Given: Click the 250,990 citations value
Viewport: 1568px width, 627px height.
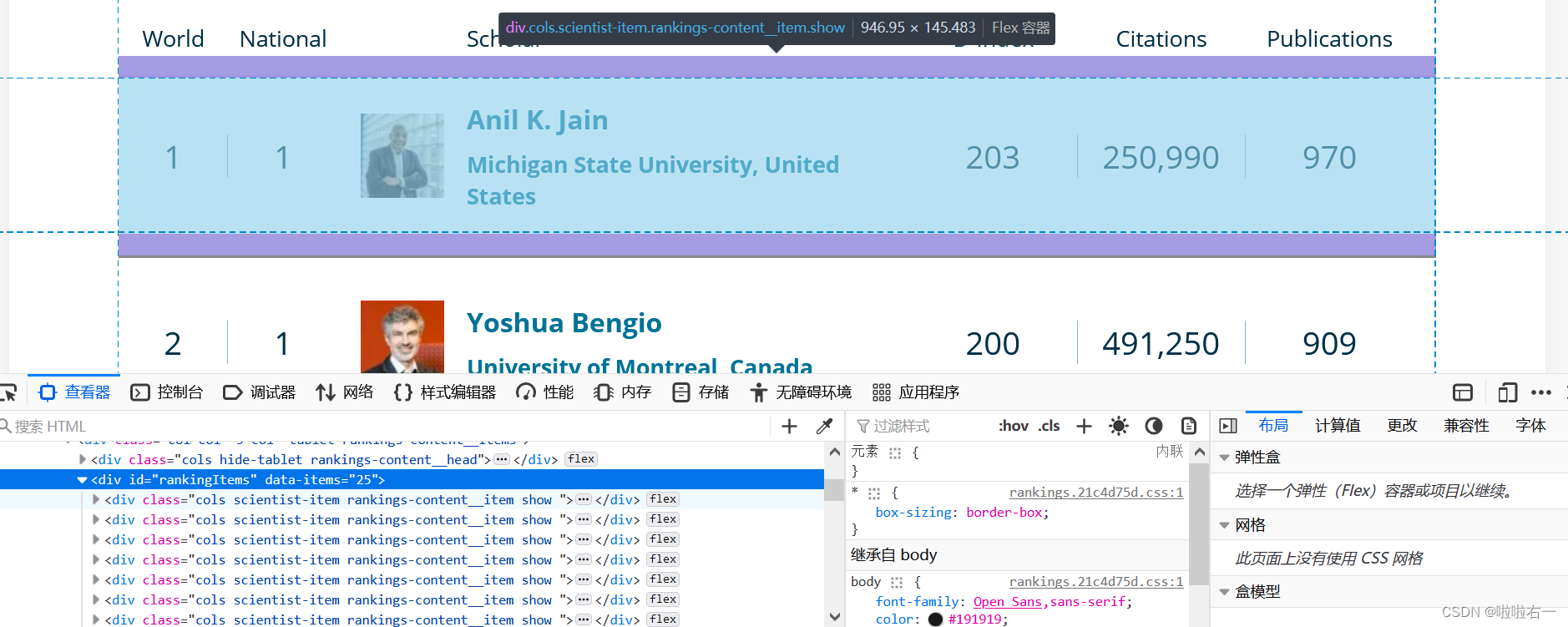Looking at the screenshot, I should pyautogui.click(x=1161, y=158).
